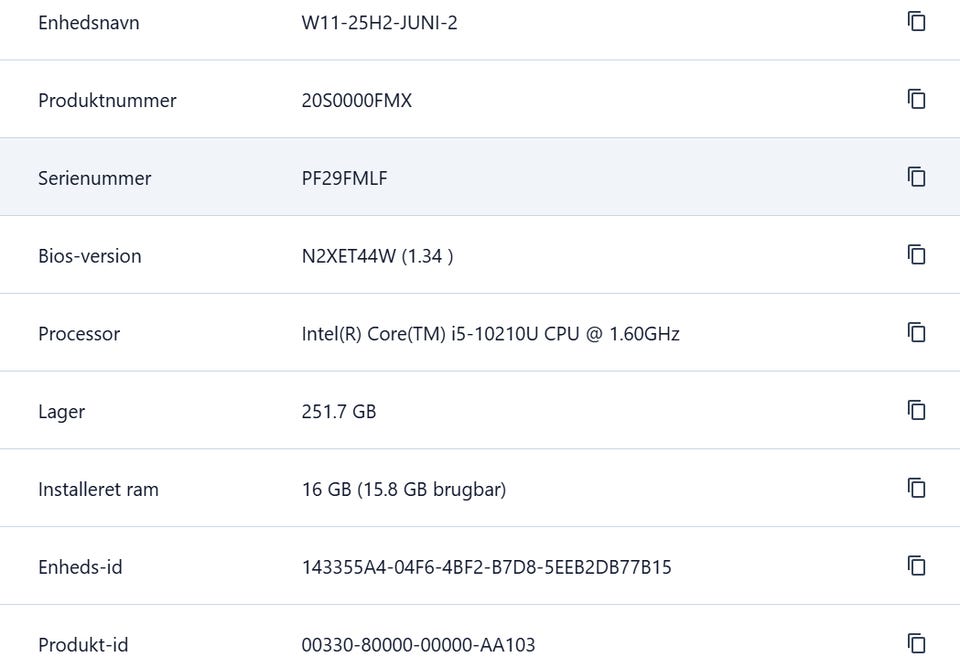Copy the Installeret ram value
960x668 pixels.
pyautogui.click(x=916, y=488)
